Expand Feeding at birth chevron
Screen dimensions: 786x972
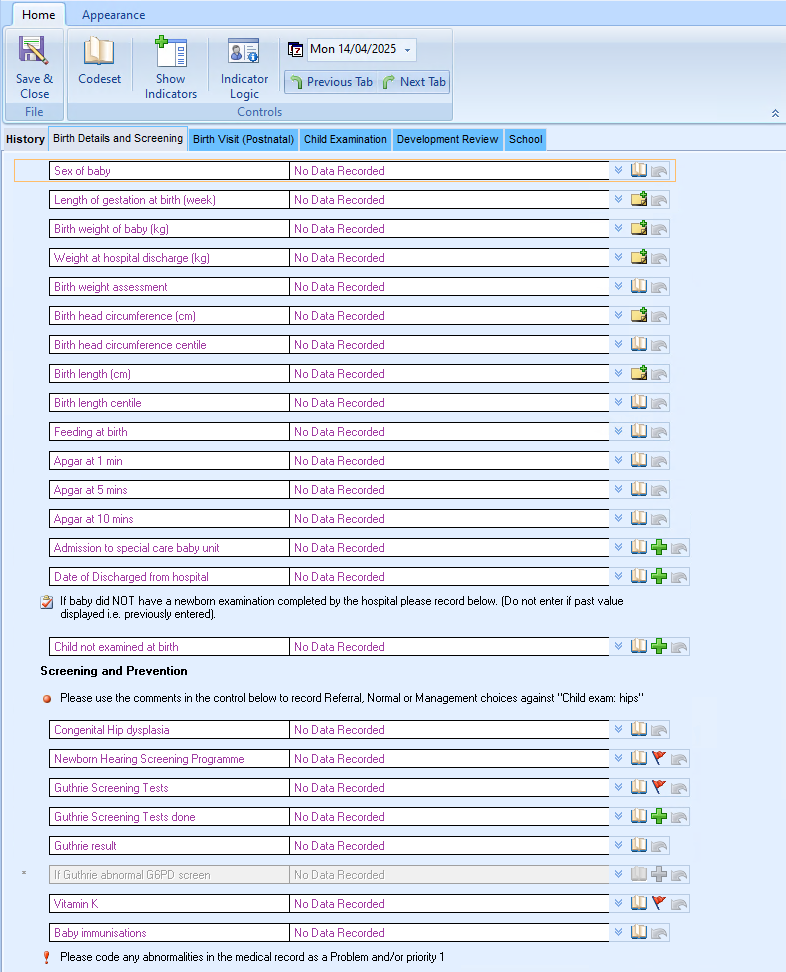click(618, 431)
